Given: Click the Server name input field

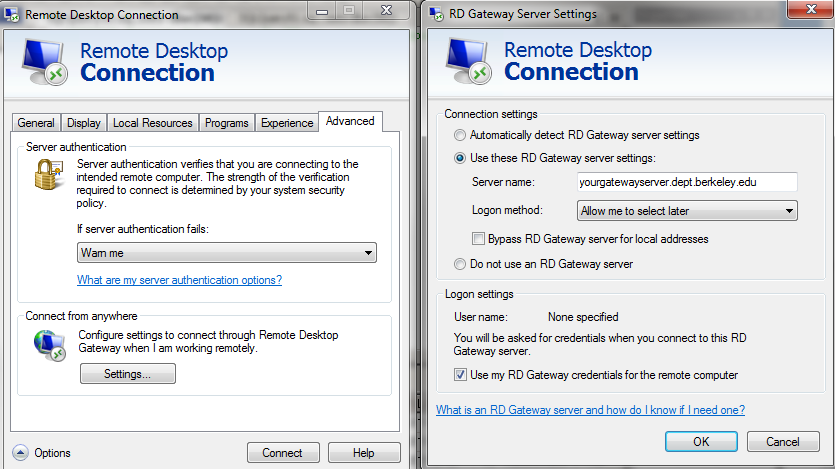Looking at the screenshot, I should pos(687,182).
